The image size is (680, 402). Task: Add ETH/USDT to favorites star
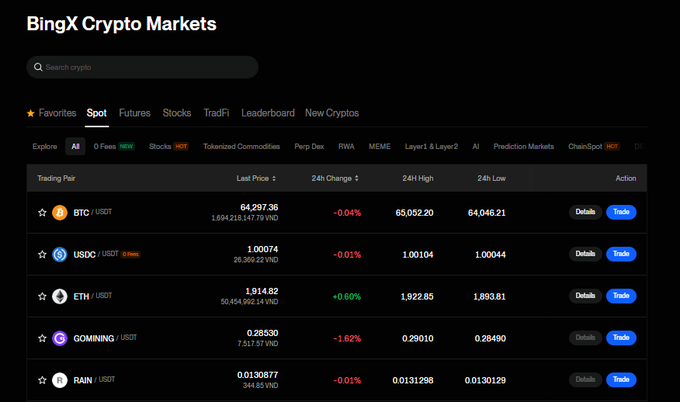tap(42, 297)
